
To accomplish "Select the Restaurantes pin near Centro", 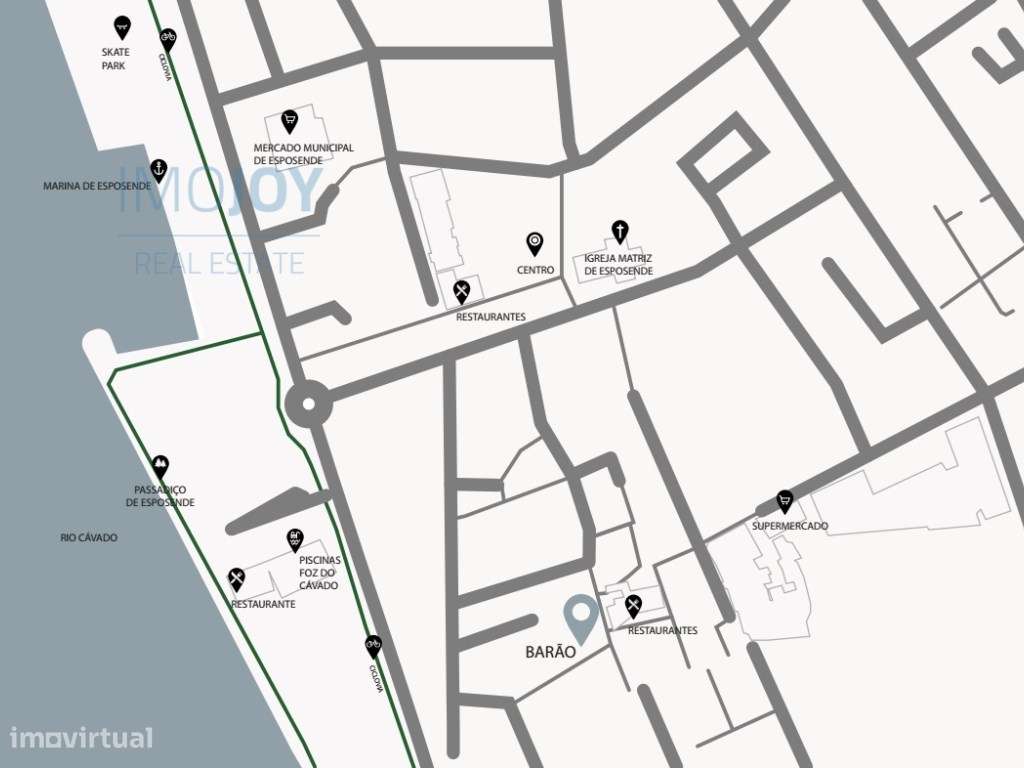I will [x=462, y=292].
